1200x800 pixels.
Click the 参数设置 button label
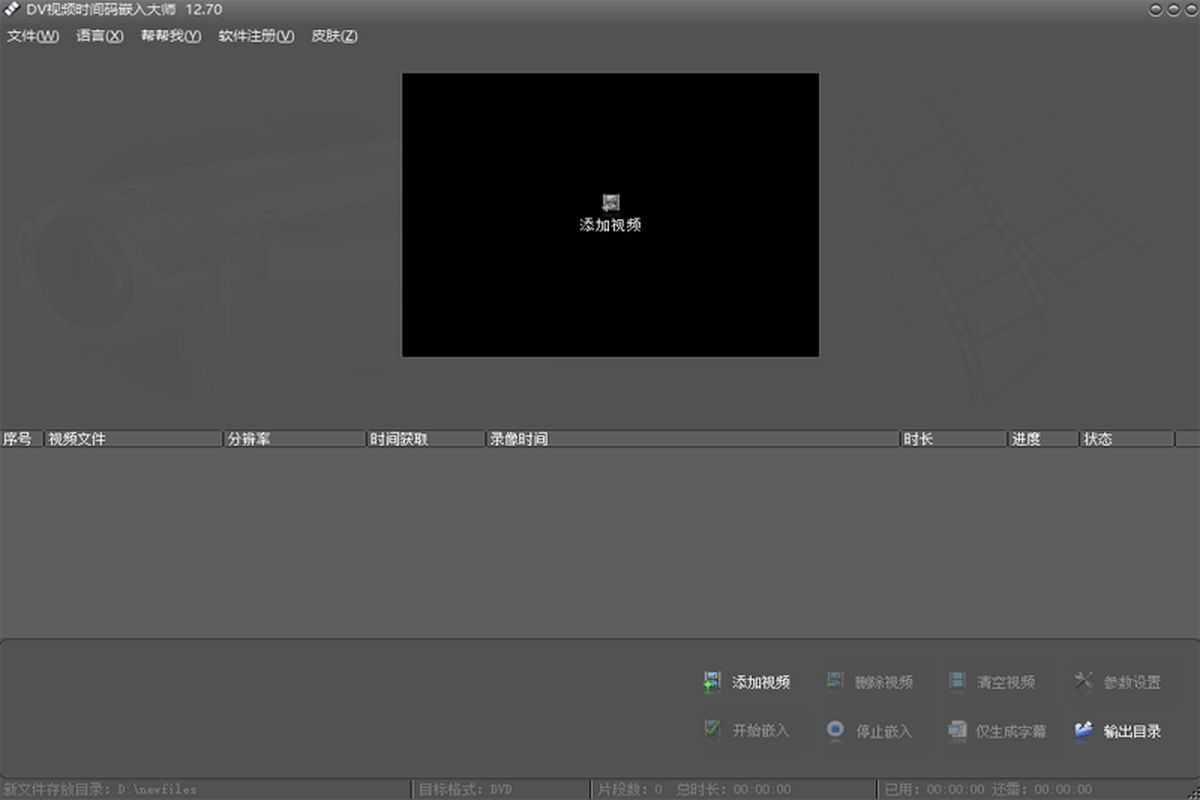[1132, 683]
